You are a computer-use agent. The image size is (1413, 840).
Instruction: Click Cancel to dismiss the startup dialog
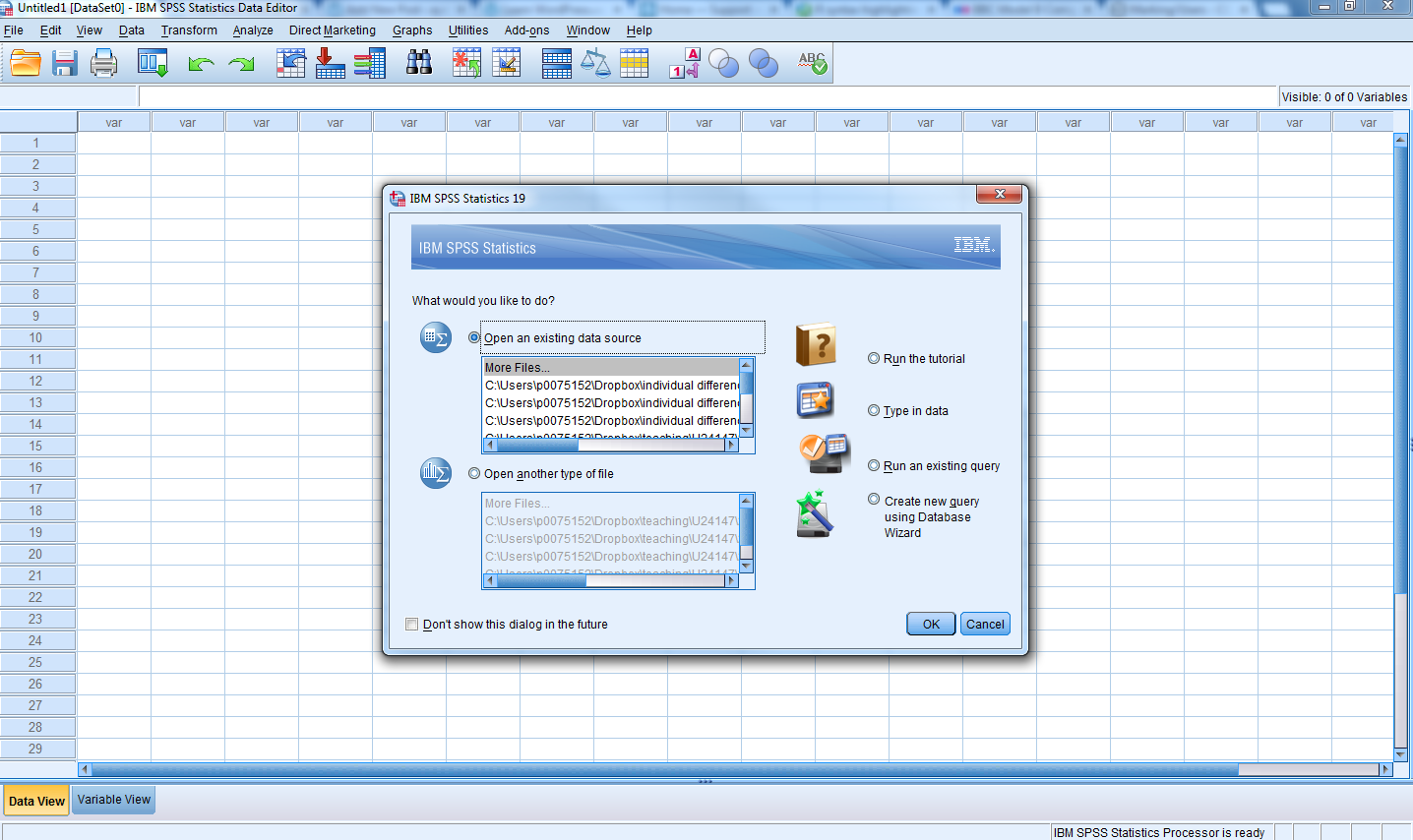(985, 624)
